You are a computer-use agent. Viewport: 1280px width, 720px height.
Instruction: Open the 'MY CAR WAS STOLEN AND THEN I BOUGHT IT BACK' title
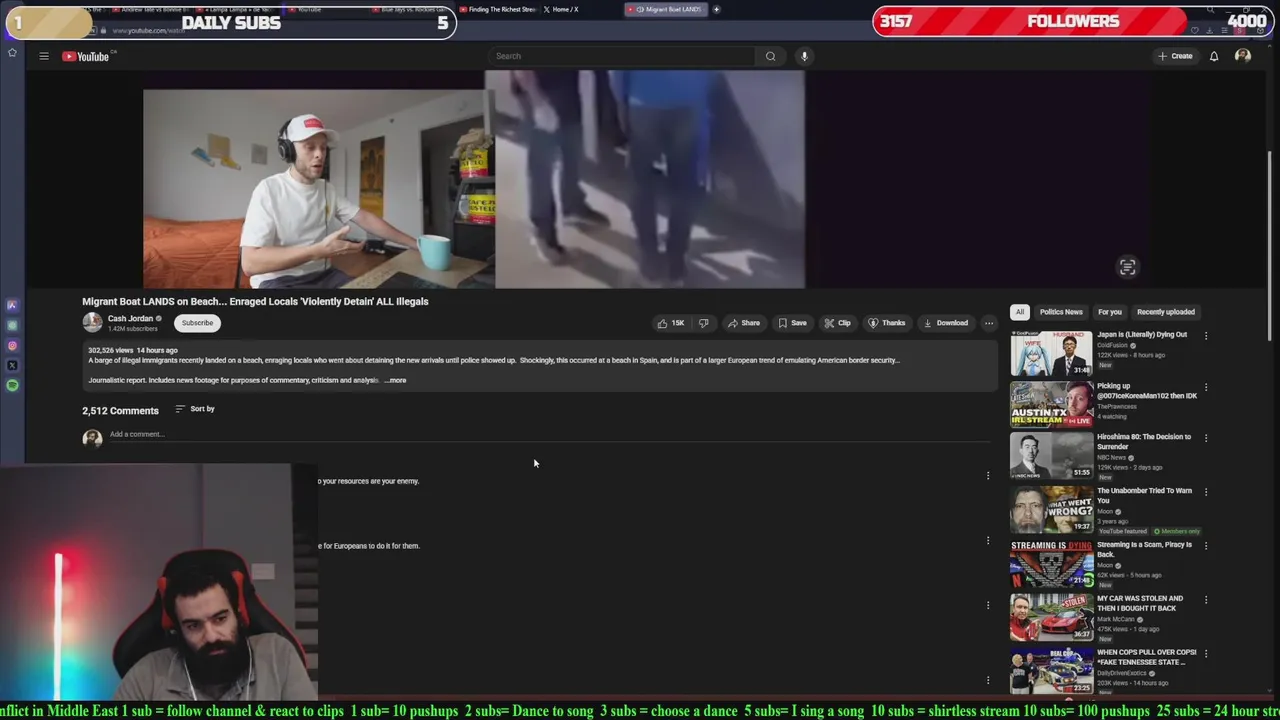pyautogui.click(x=1140, y=604)
